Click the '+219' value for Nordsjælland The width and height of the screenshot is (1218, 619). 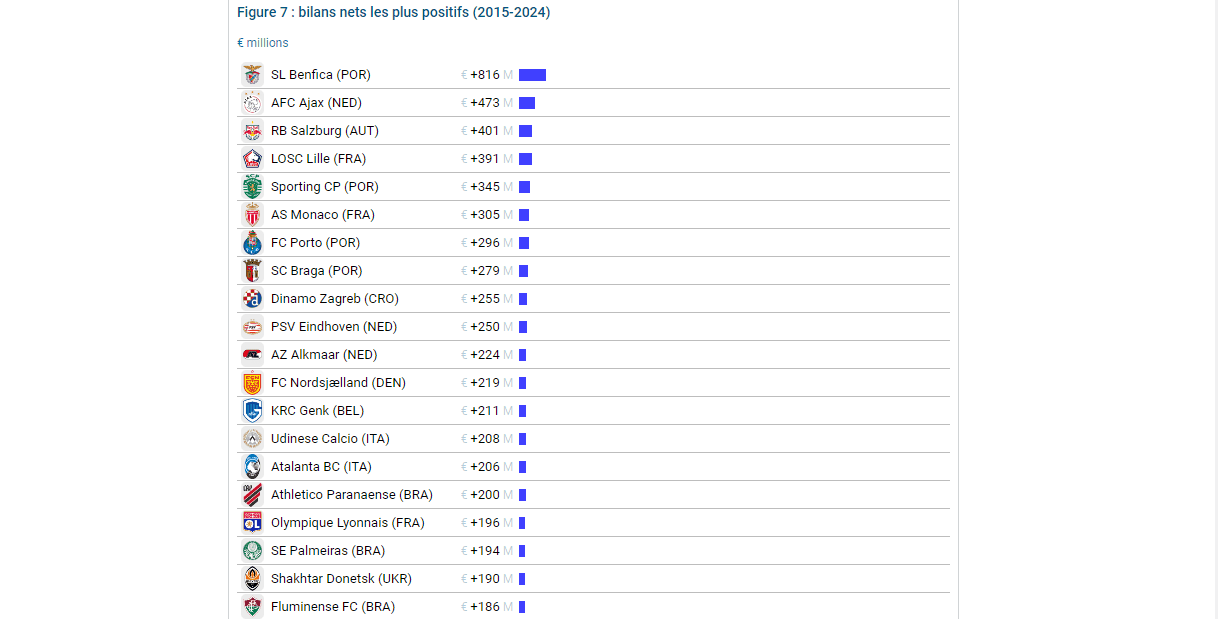tap(485, 383)
